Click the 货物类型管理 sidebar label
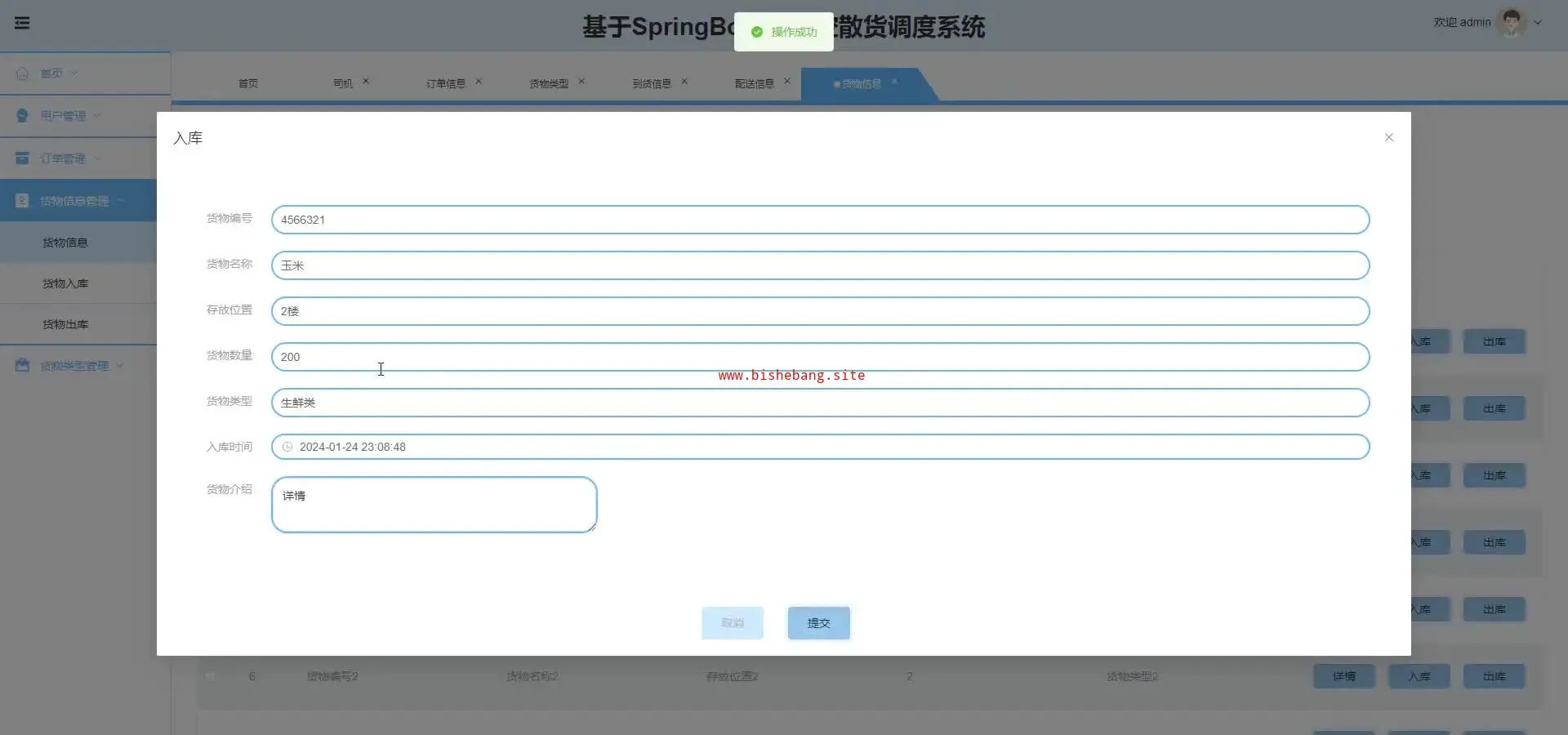Image resolution: width=1568 pixels, height=735 pixels. (x=74, y=366)
